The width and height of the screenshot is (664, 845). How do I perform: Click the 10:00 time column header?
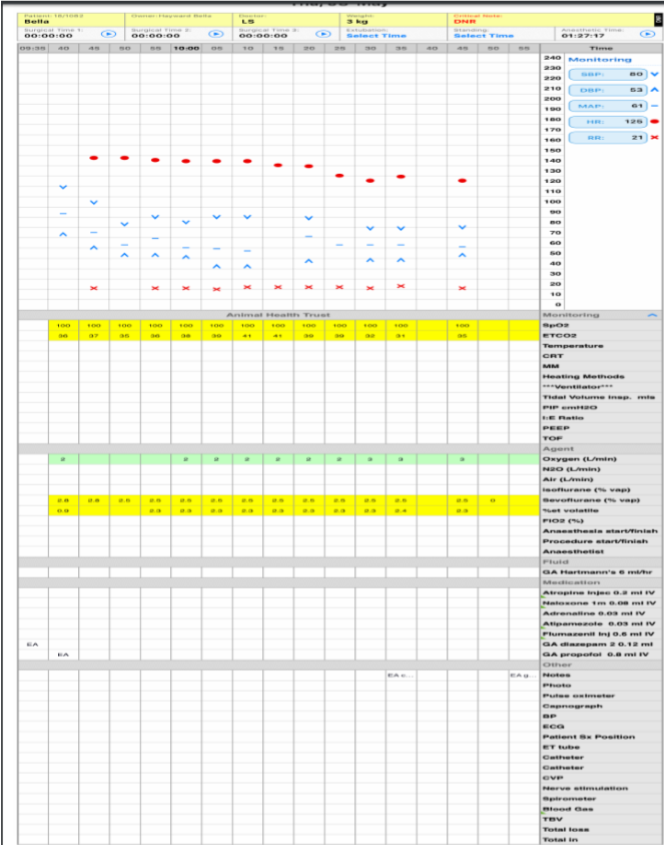click(x=185, y=48)
